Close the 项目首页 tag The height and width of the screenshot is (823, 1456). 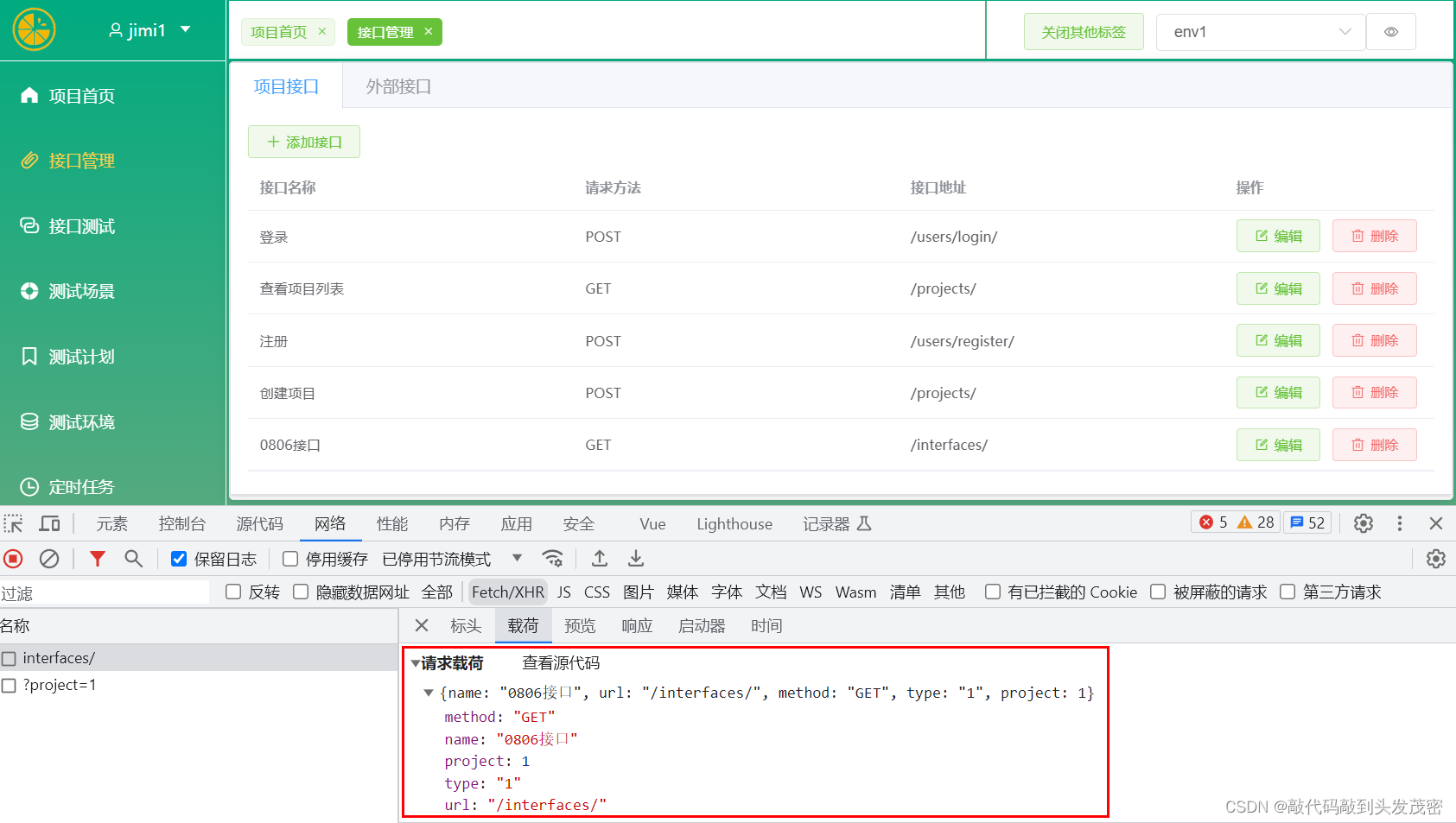pos(322,31)
